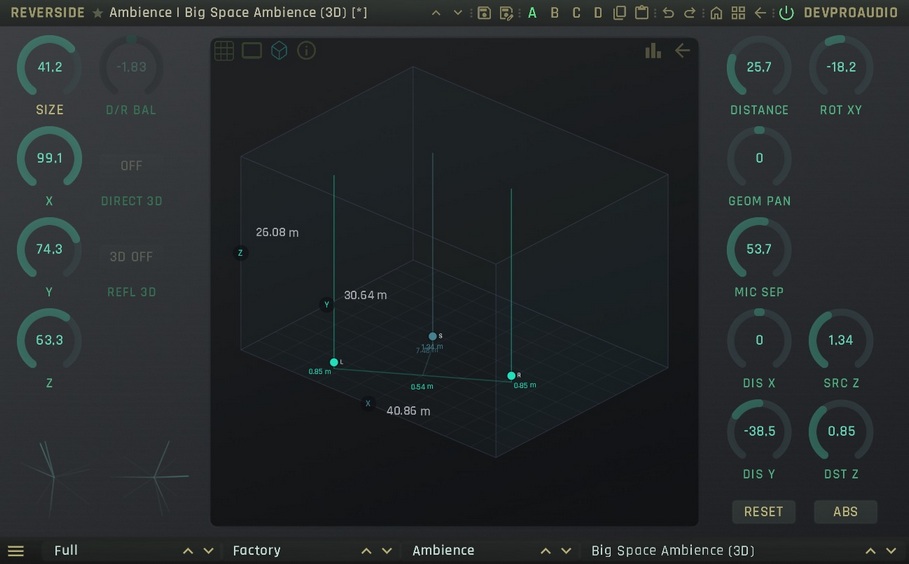Select A/B slot C
909x564 pixels.
pos(576,13)
